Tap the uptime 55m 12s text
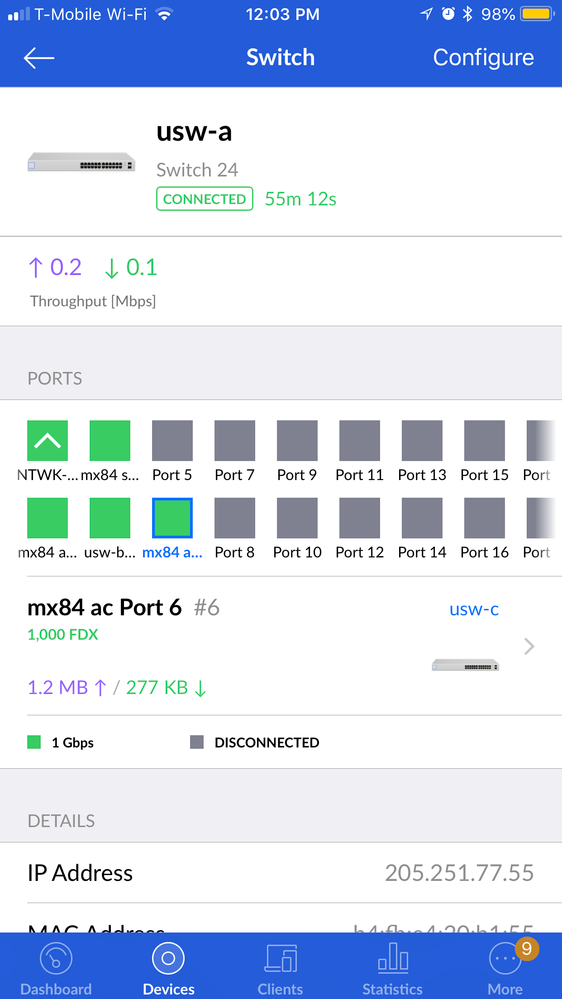Viewport: 562px width, 999px height. [301, 199]
